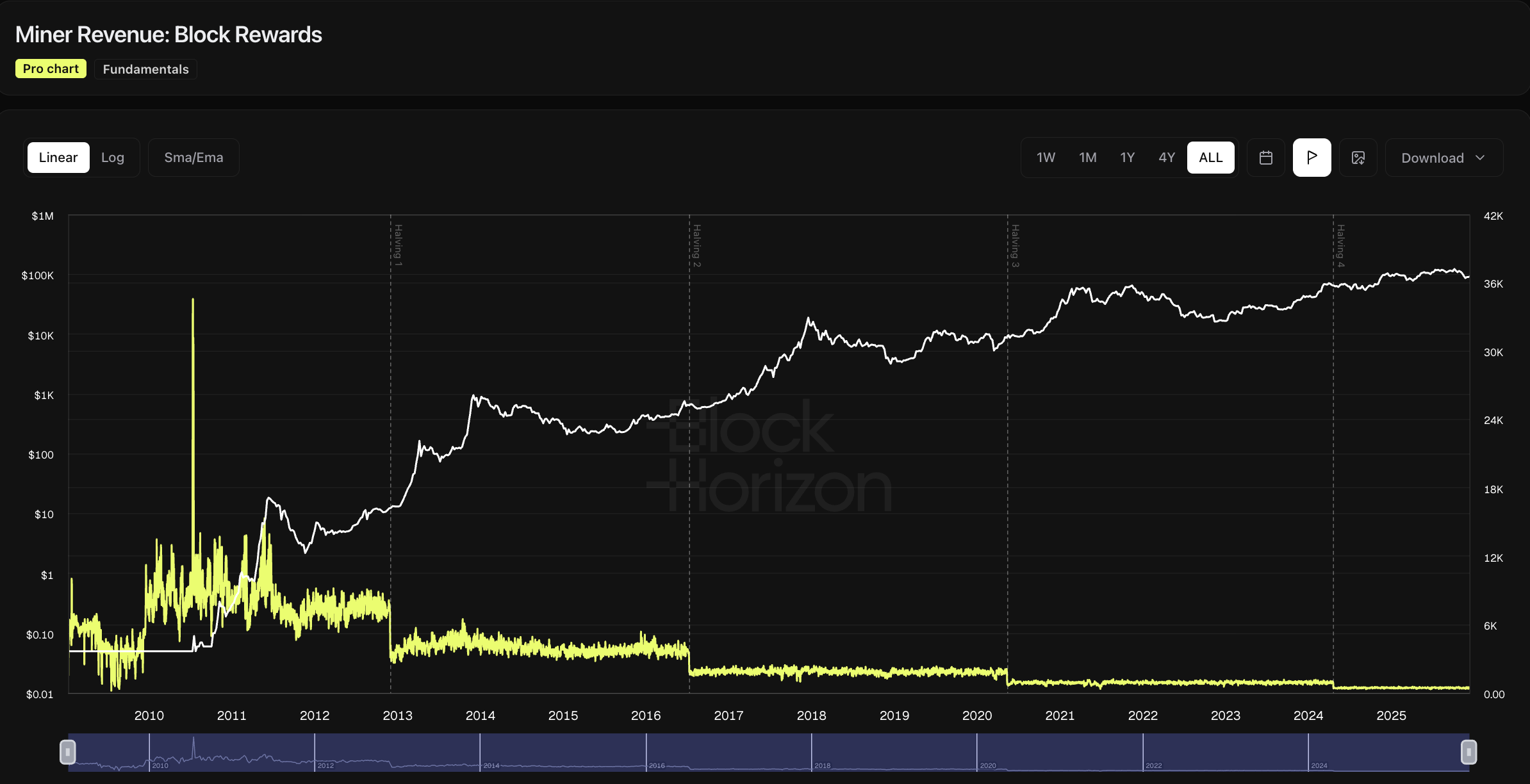Image resolution: width=1530 pixels, height=784 pixels.
Task: Select the ALL time range
Action: [x=1210, y=158]
